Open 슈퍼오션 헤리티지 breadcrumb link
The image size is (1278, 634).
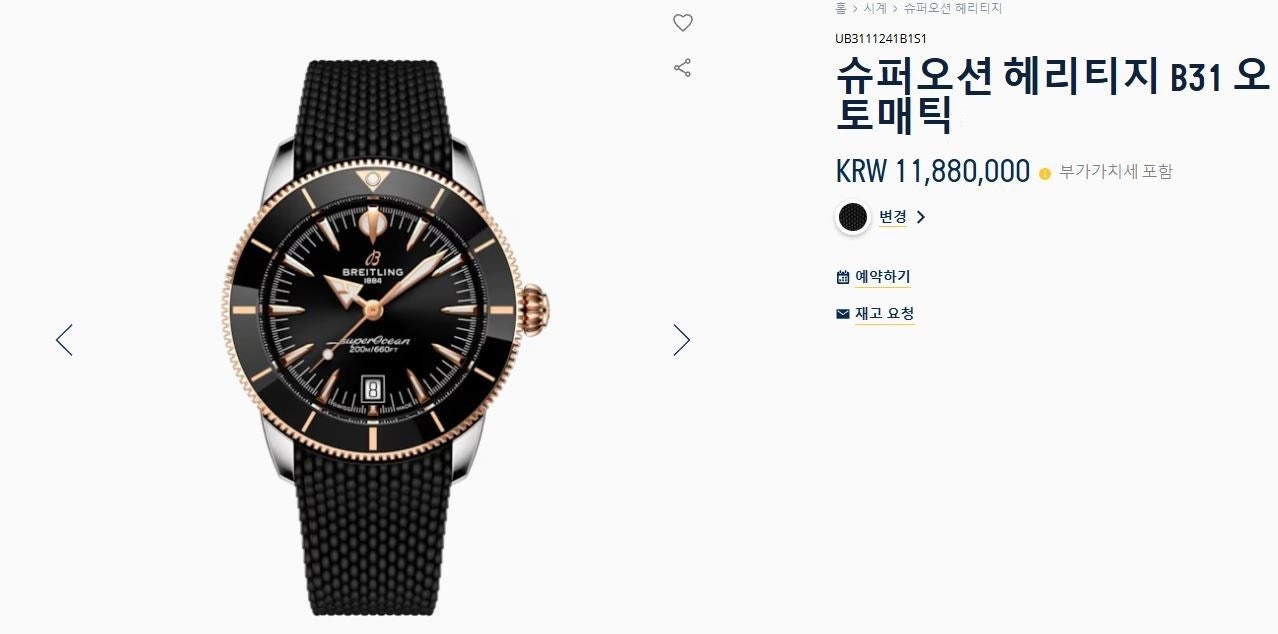coord(952,8)
